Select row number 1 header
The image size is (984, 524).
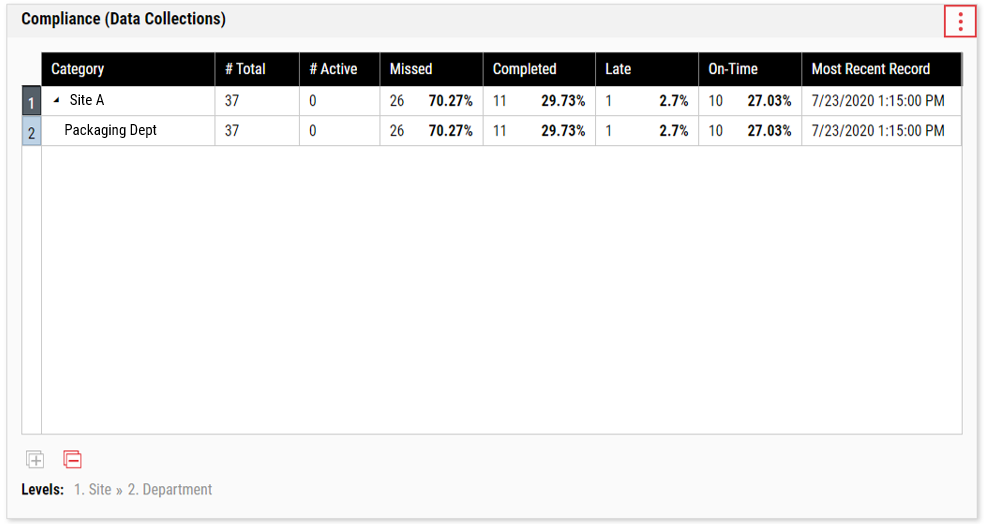pos(31,101)
